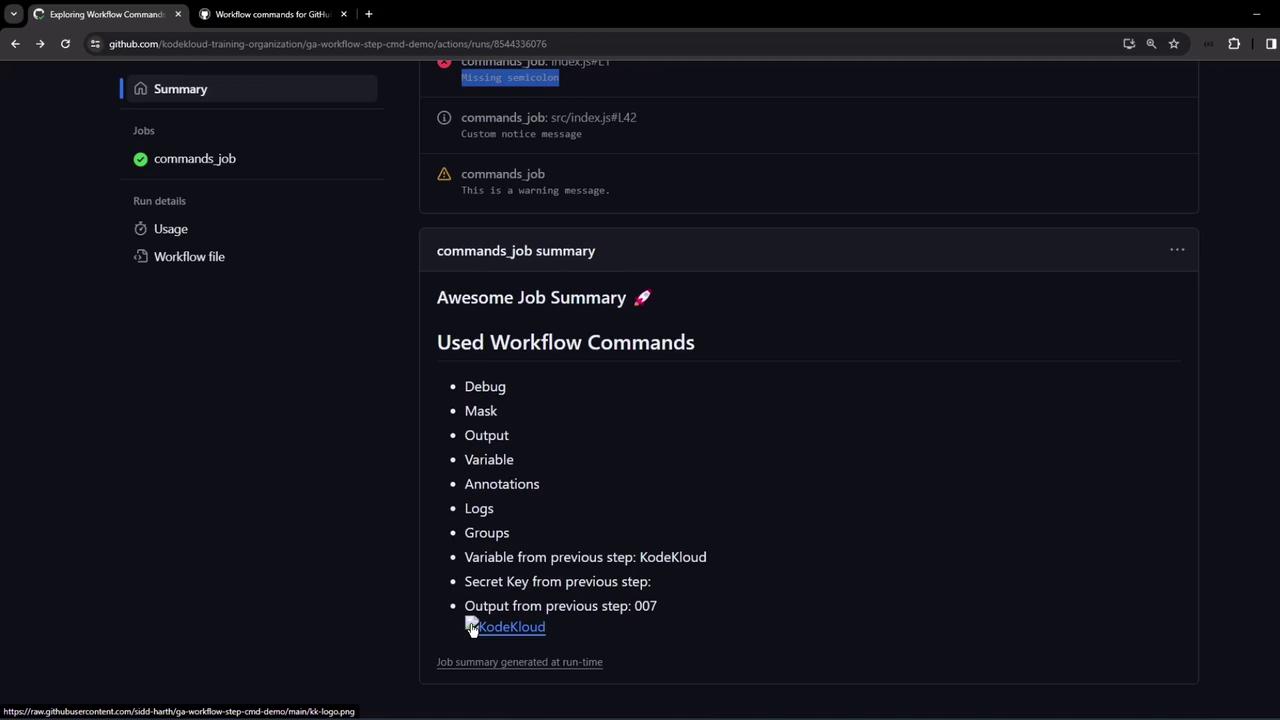Click the Usage stopwatch icon

(141, 229)
